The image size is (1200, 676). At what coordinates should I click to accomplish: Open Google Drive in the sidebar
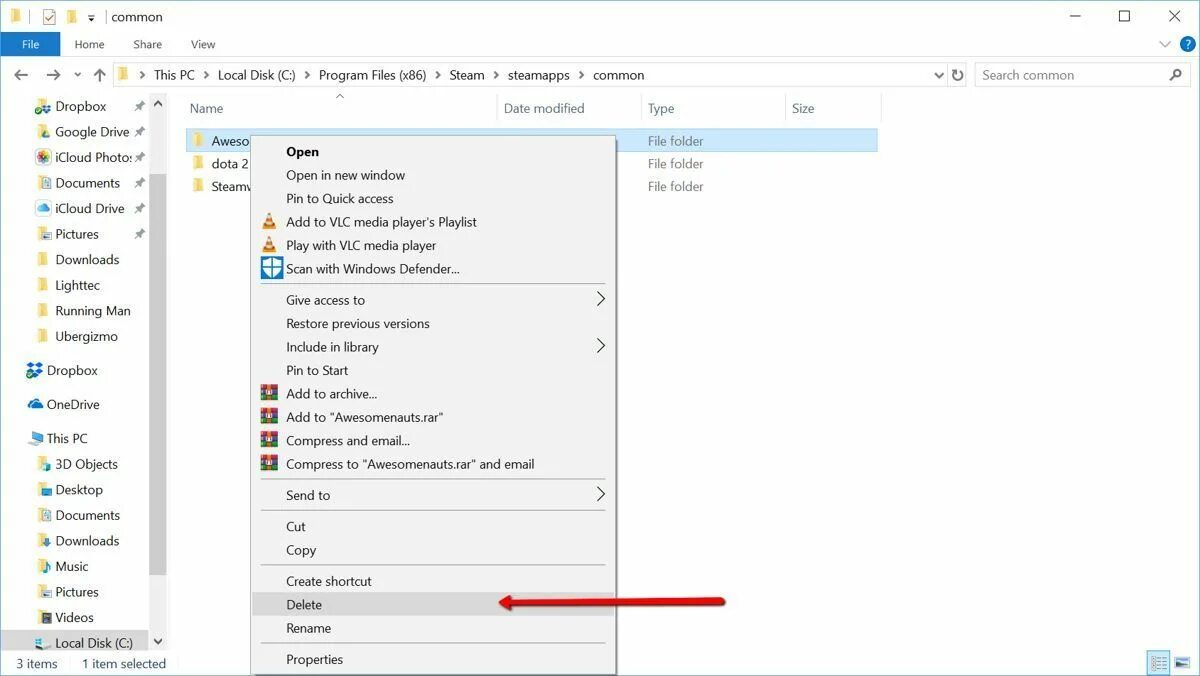click(92, 132)
